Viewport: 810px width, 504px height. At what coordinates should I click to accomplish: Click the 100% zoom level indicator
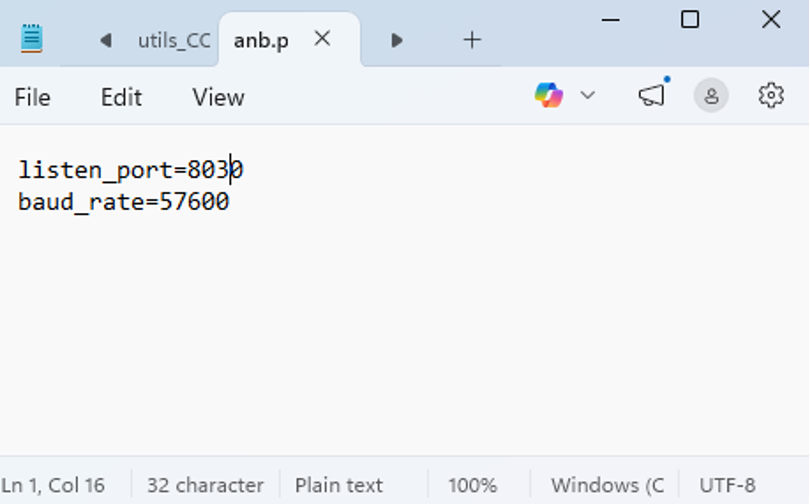coord(472,485)
